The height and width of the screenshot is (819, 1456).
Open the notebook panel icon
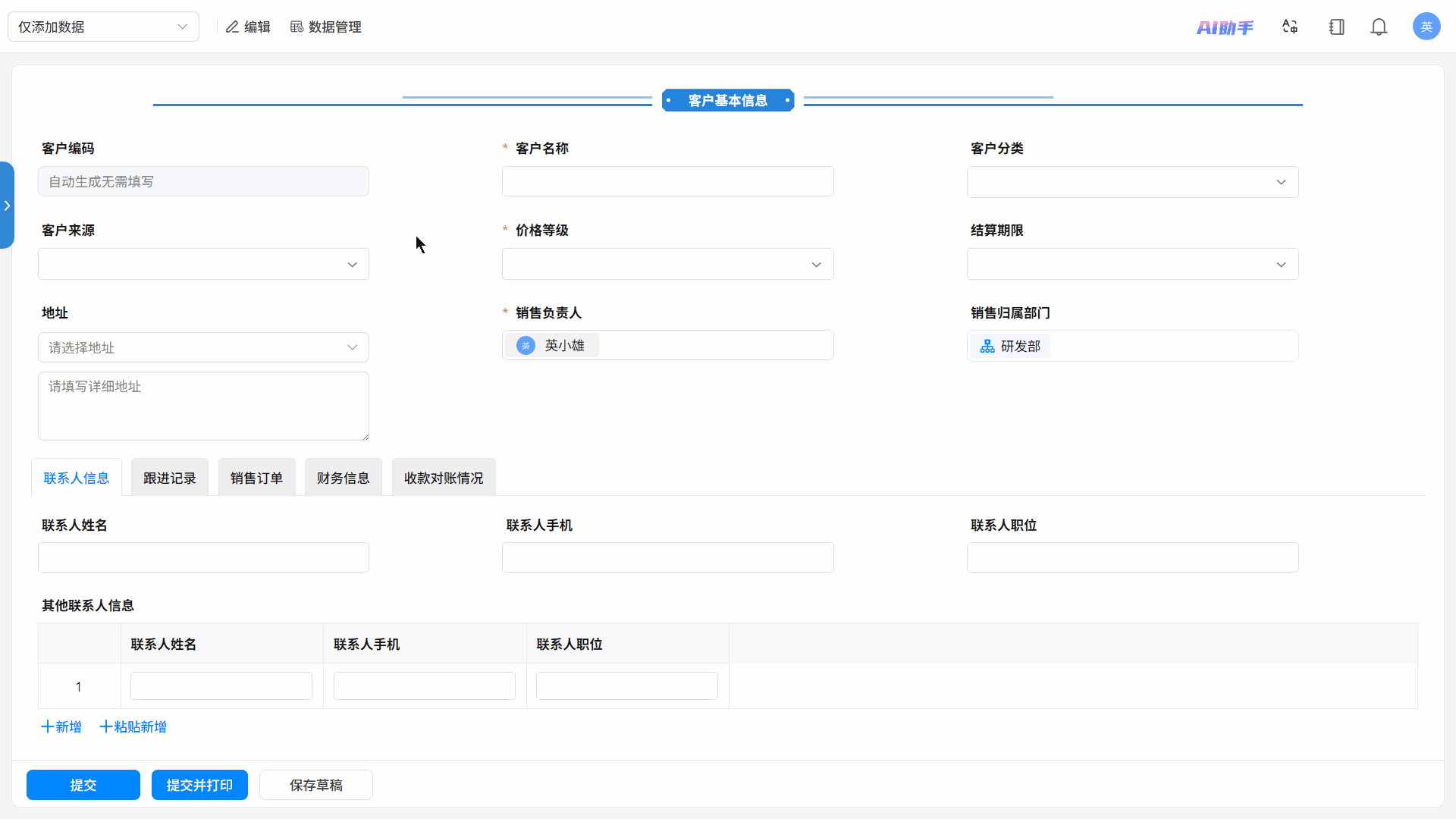(1336, 27)
